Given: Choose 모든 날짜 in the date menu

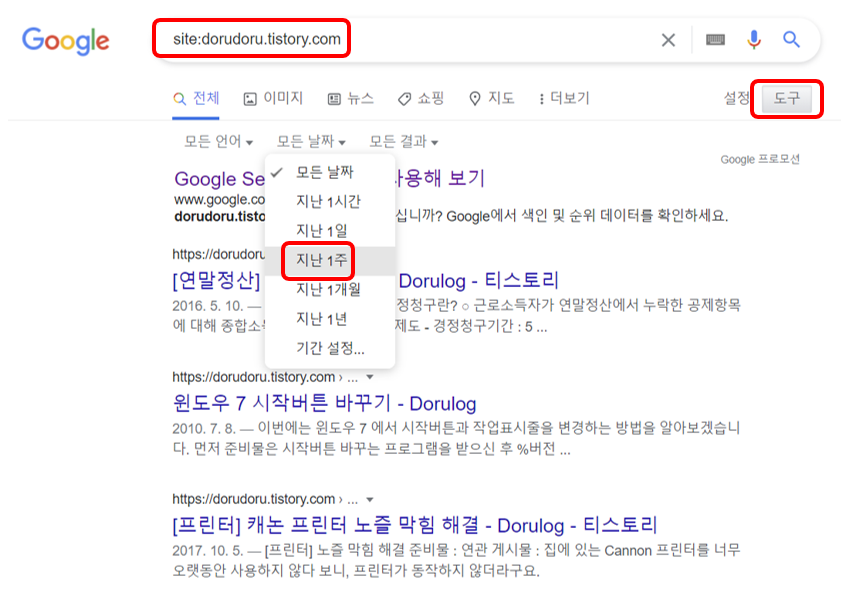Looking at the screenshot, I should 330,173.
